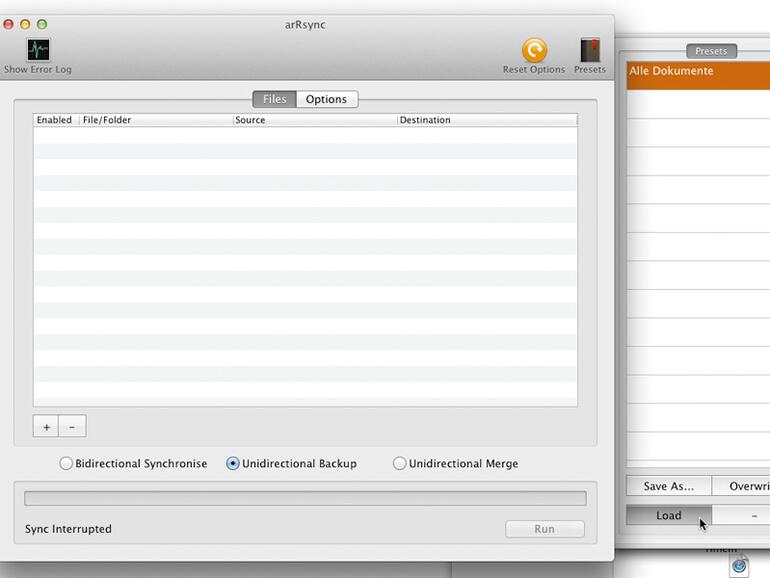Select Bidirectional Synchronise mode
This screenshot has width=770, height=578.
66,463
